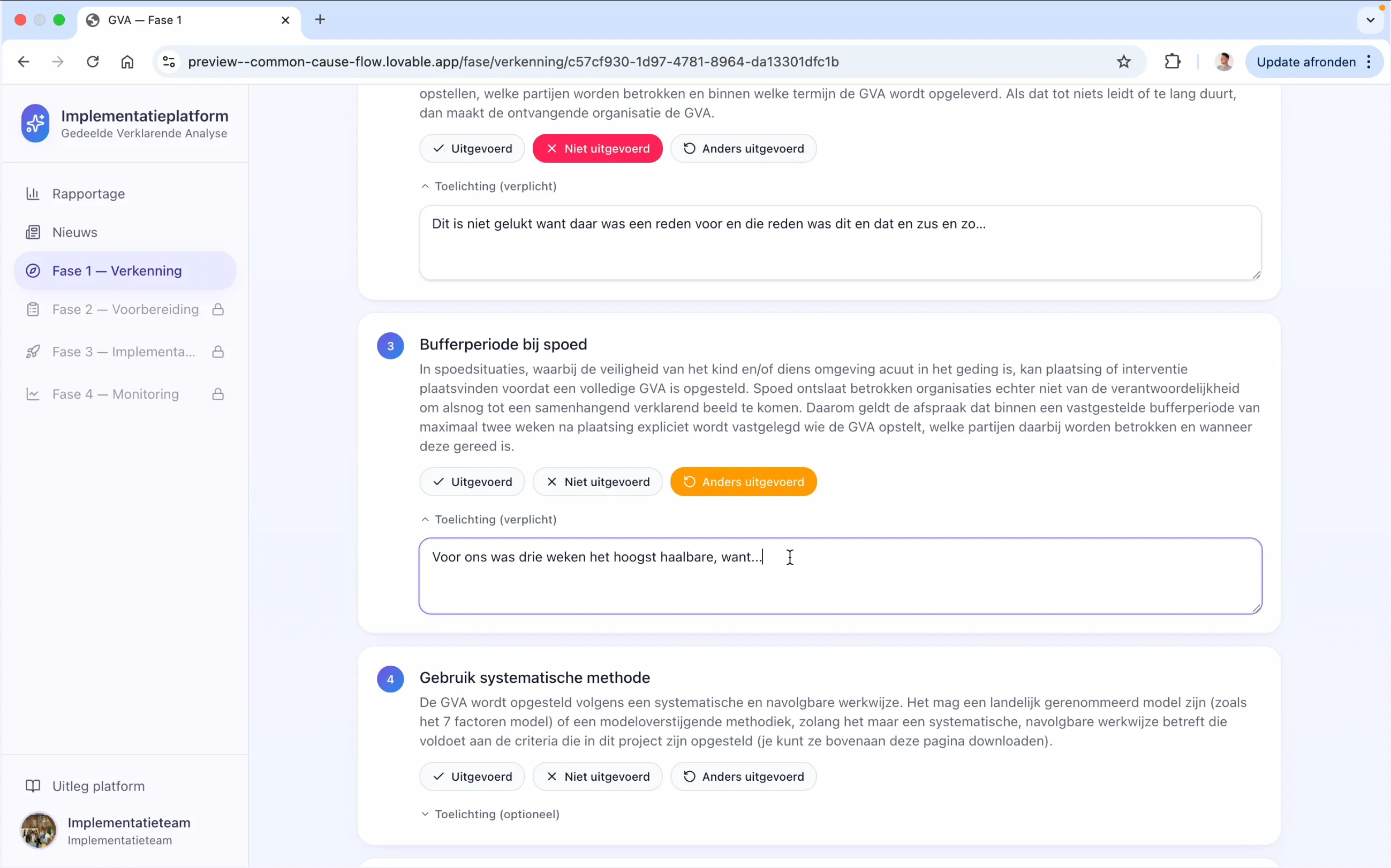This screenshot has width=1391, height=868.
Task: Mark Bufferperiode bij spoed as Uitgevoerd
Action: click(x=472, y=482)
